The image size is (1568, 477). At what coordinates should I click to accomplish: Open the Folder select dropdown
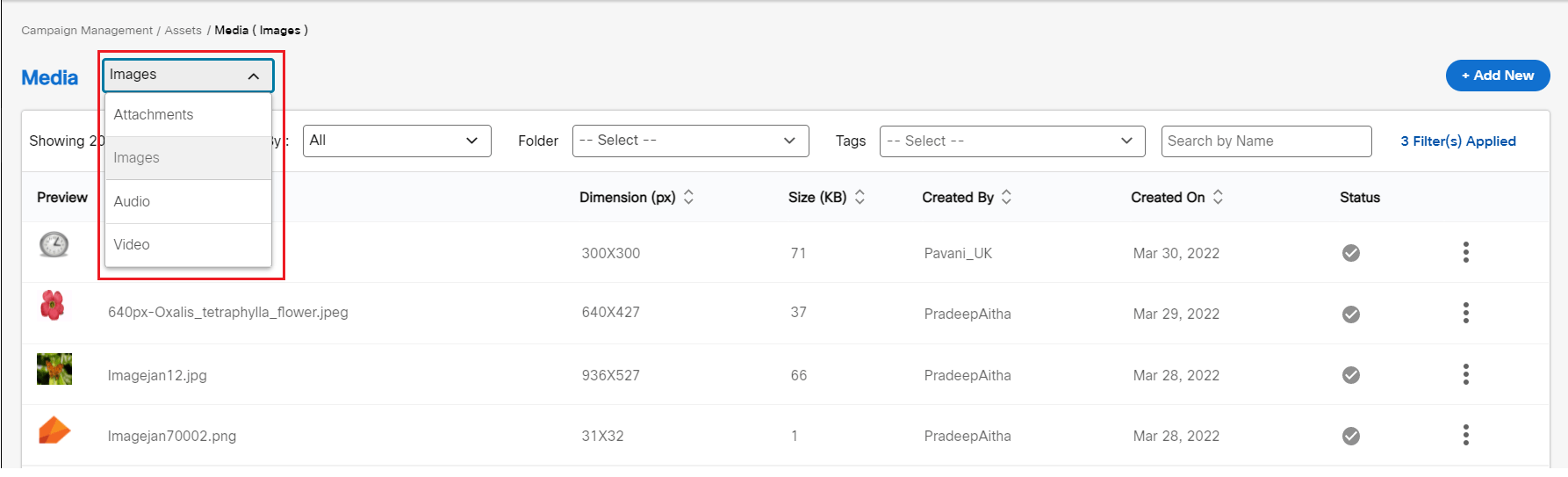(690, 141)
